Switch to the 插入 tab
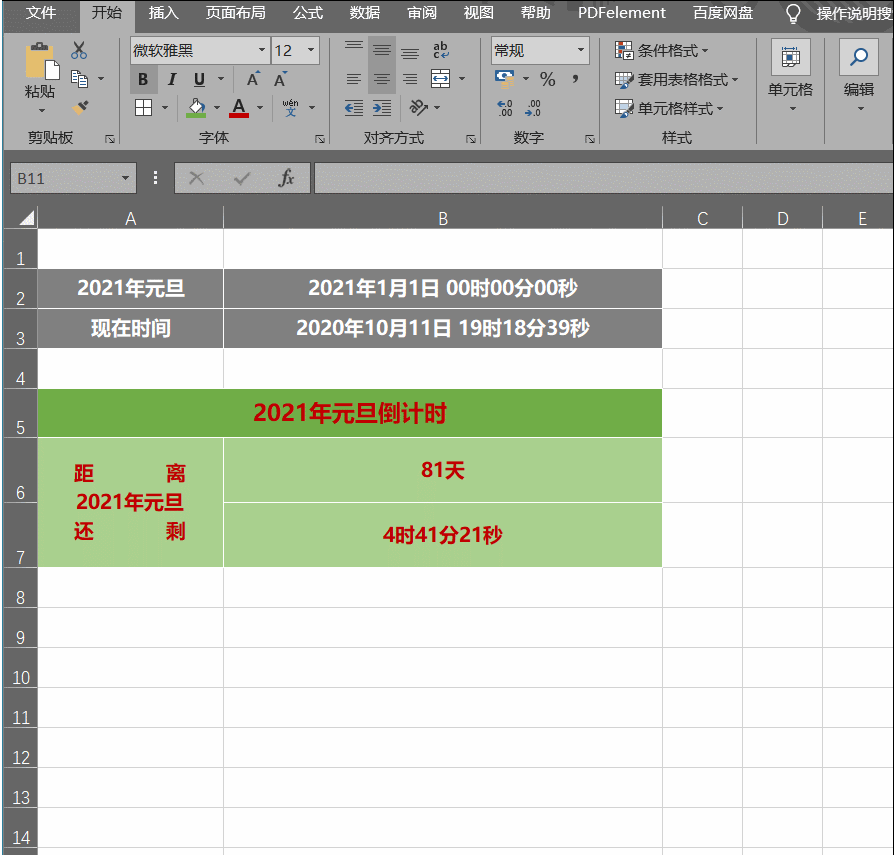894x855 pixels. [164, 13]
